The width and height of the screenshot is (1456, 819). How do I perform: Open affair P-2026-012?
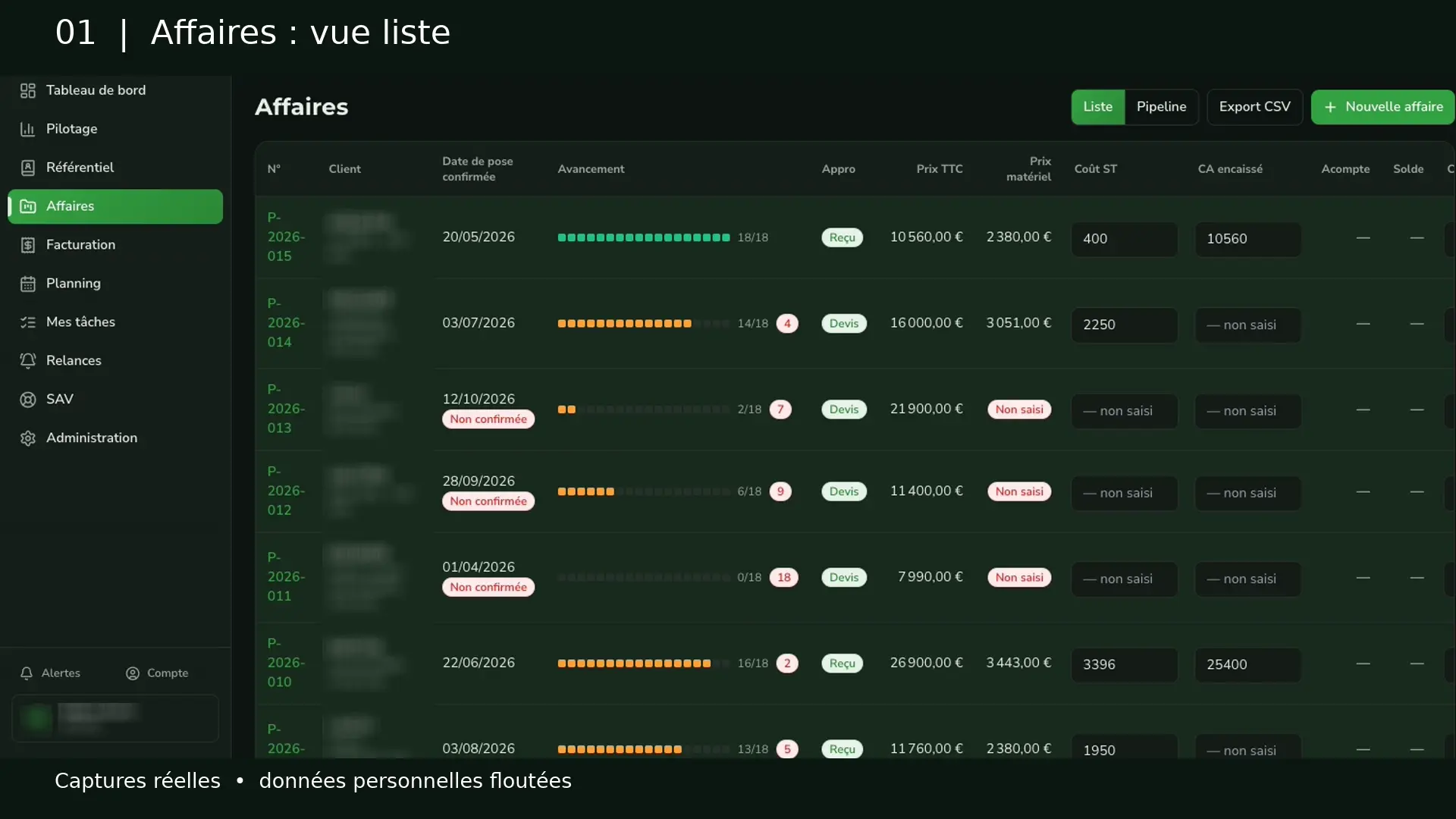tap(286, 491)
